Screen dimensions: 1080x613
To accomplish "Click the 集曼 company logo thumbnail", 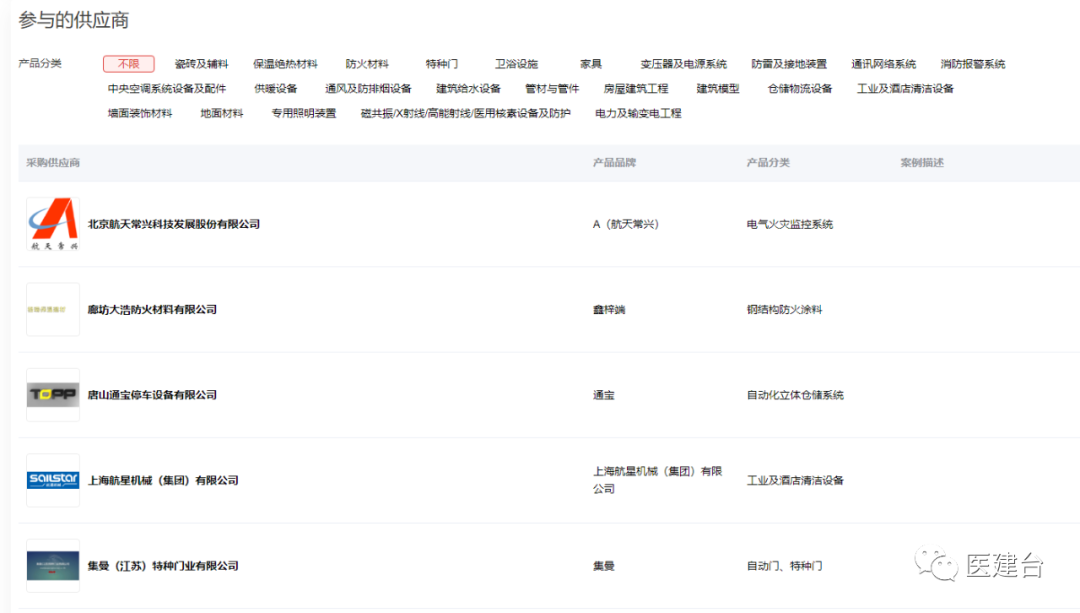I will (x=52, y=565).
